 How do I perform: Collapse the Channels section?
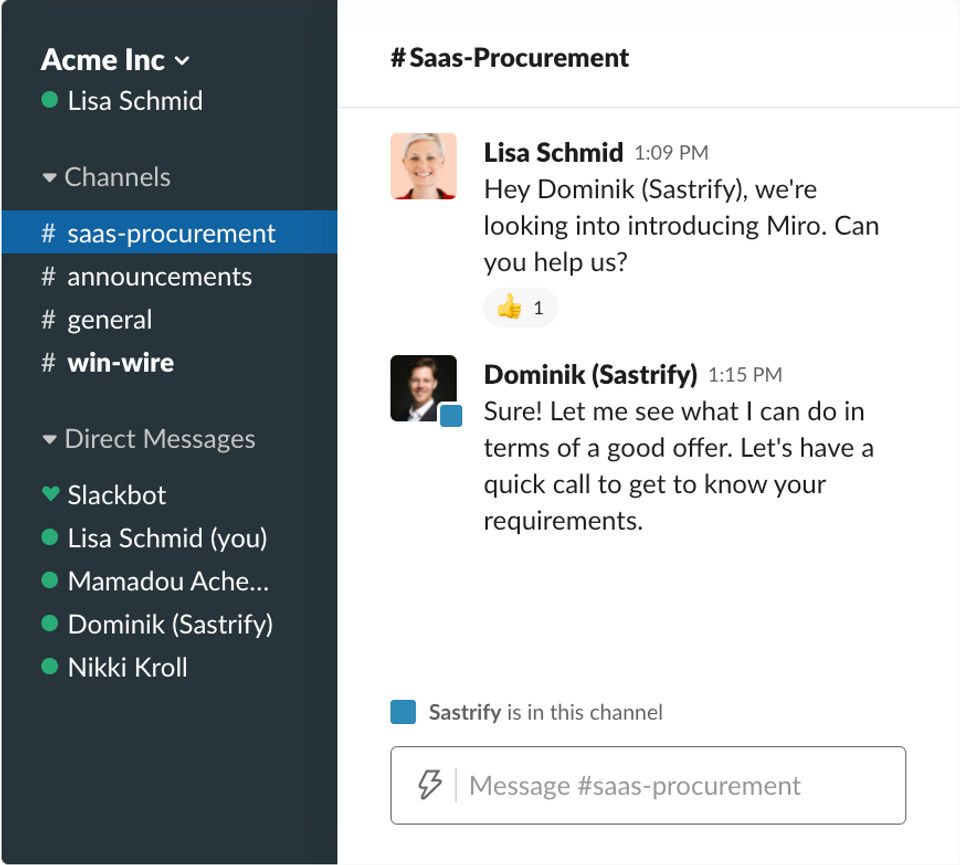coord(49,178)
